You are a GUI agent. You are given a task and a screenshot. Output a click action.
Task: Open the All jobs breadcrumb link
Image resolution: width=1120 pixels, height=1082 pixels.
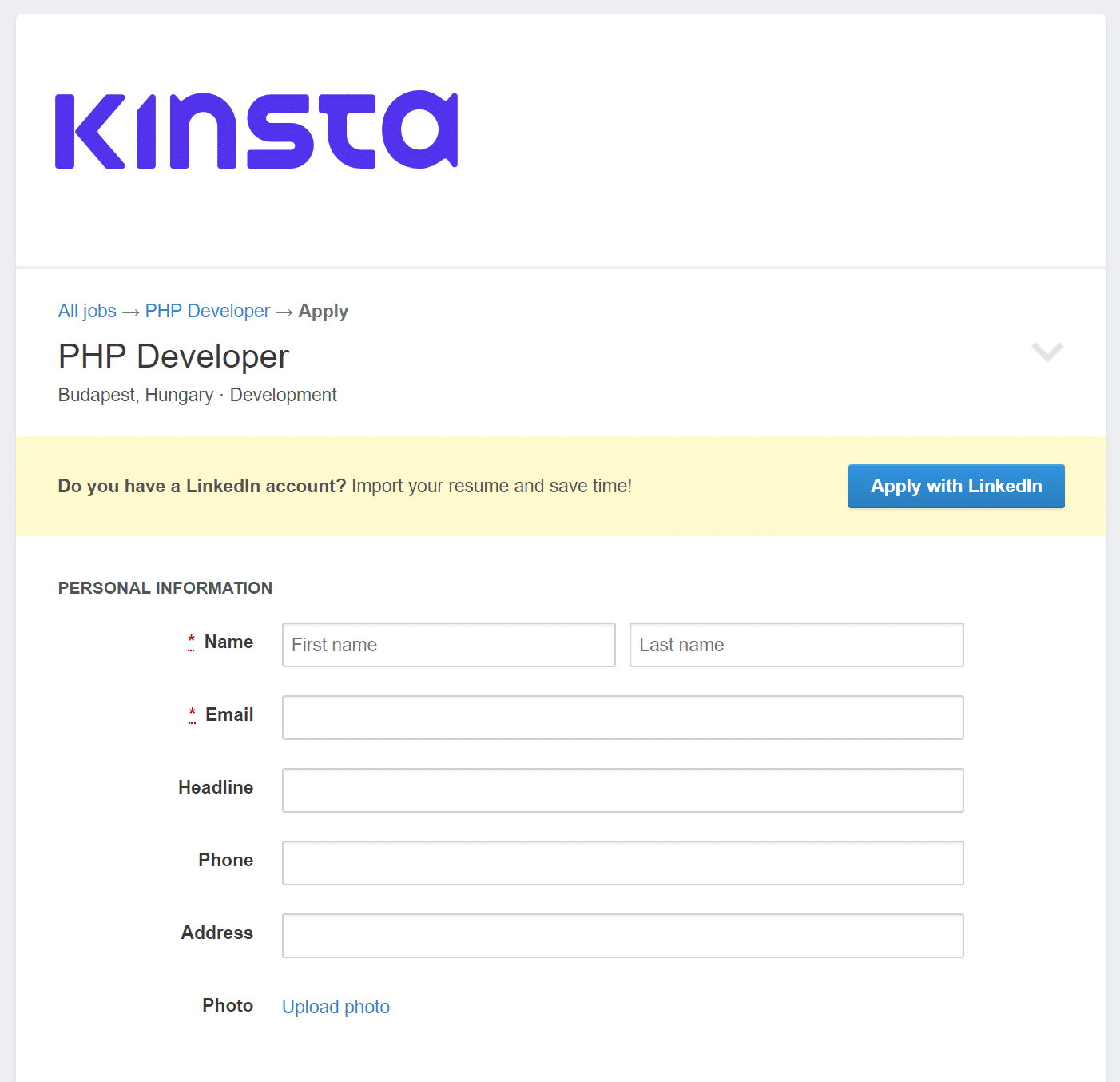click(86, 311)
